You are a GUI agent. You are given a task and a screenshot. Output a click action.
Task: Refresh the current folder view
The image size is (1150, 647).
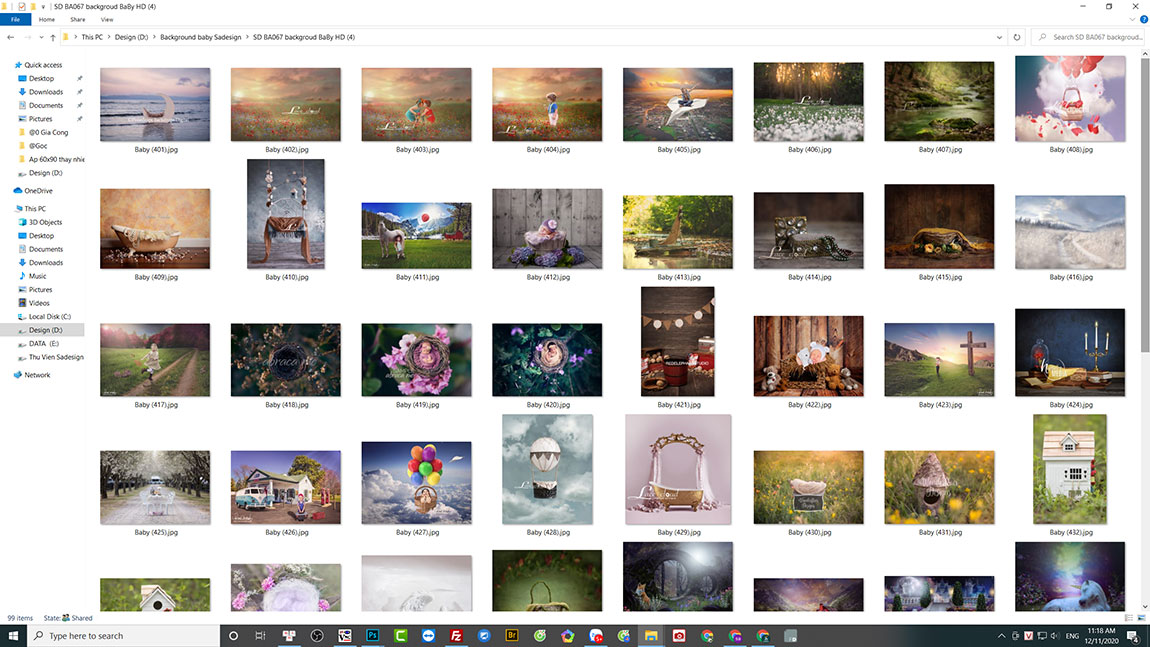tap(1017, 37)
